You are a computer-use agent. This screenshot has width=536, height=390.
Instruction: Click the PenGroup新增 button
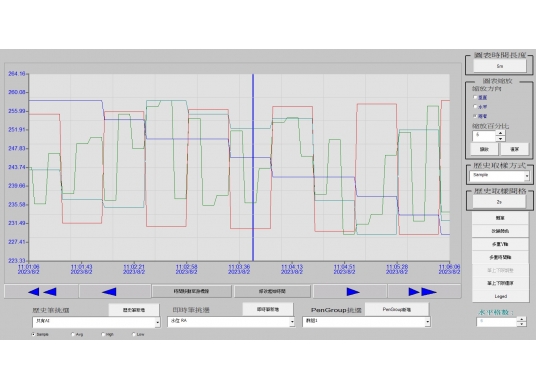tap(397, 309)
